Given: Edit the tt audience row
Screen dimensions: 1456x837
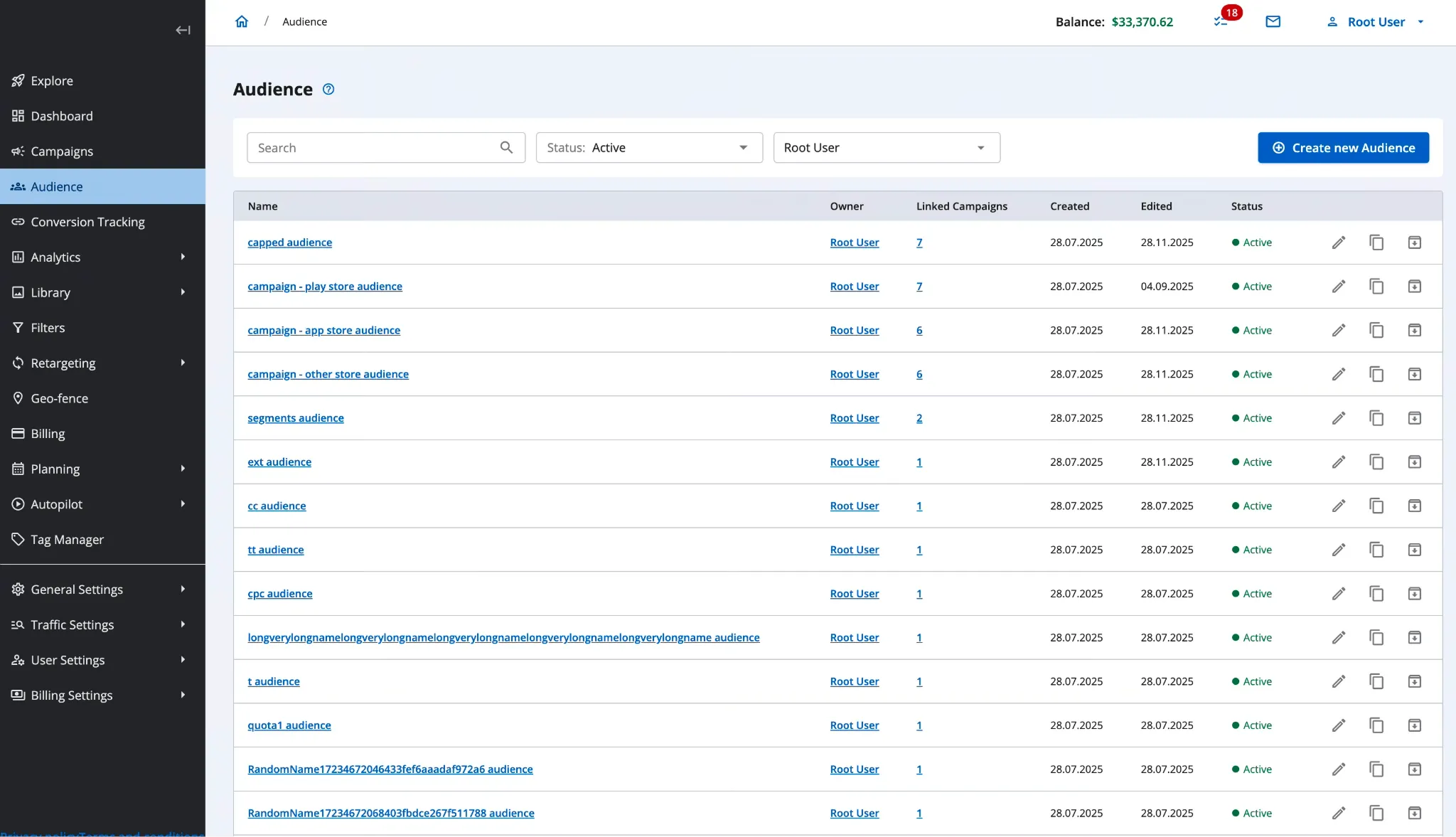Looking at the screenshot, I should pos(1338,550).
